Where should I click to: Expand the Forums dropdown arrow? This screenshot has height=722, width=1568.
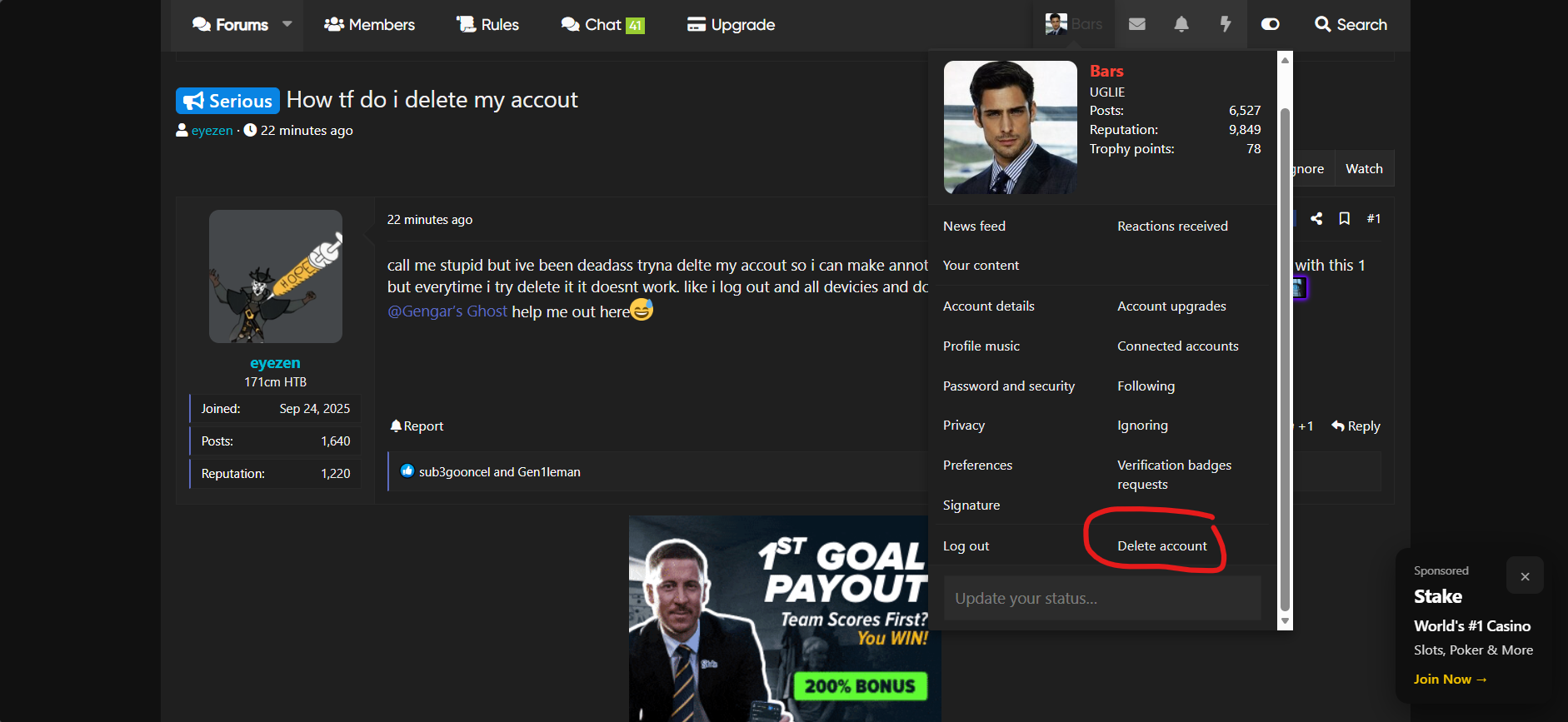click(x=287, y=24)
